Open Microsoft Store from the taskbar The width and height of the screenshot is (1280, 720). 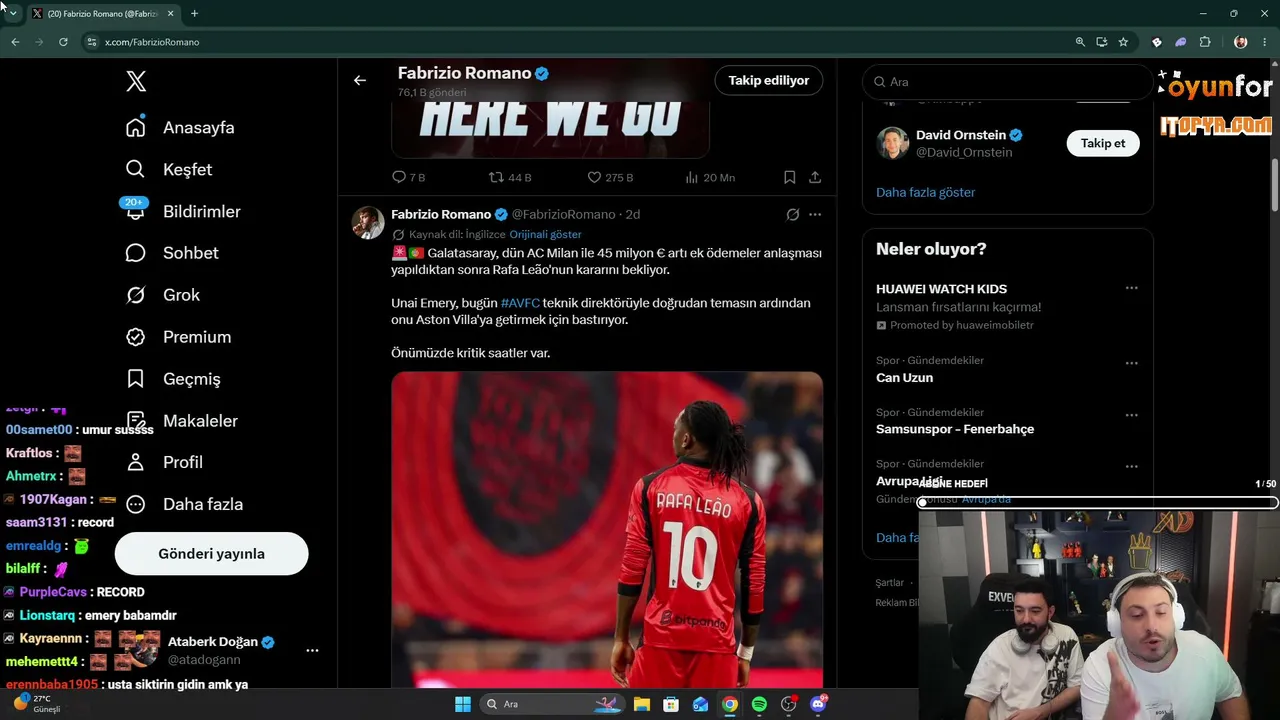tap(671, 704)
